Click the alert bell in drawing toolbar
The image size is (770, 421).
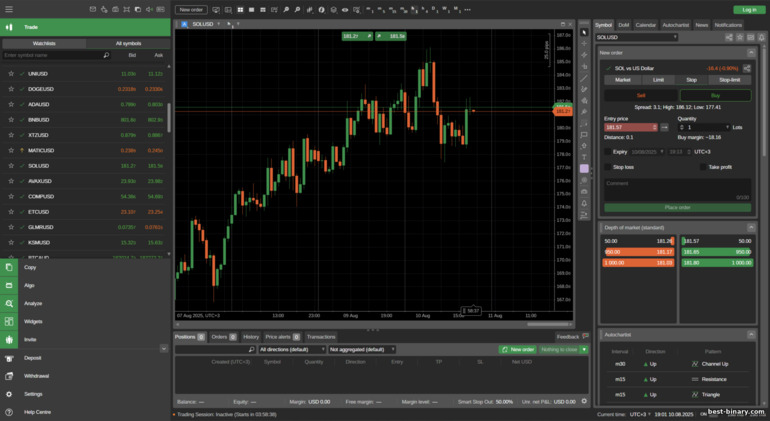pyautogui.click(x=584, y=203)
